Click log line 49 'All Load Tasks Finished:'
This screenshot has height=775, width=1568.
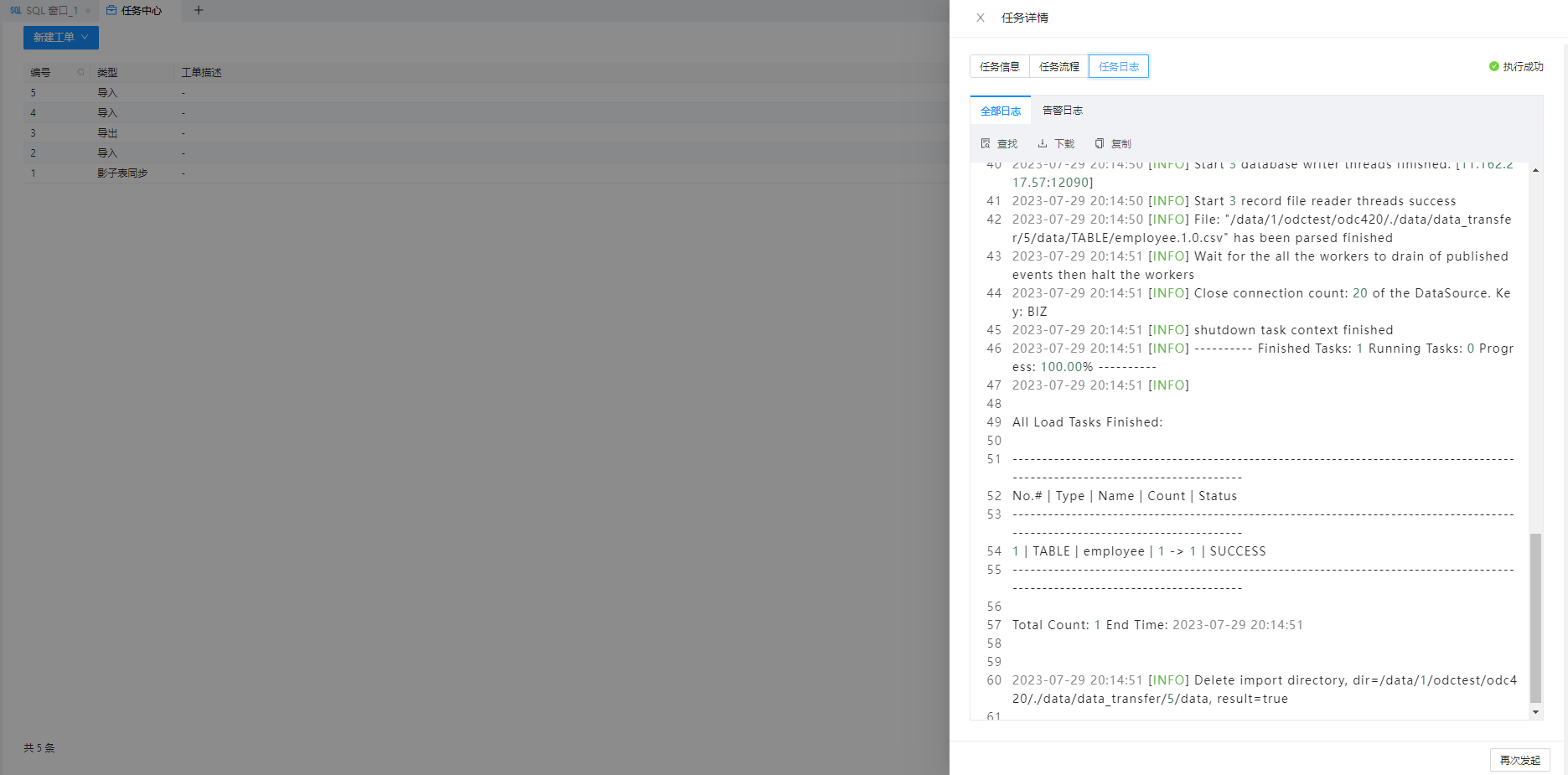1087,422
